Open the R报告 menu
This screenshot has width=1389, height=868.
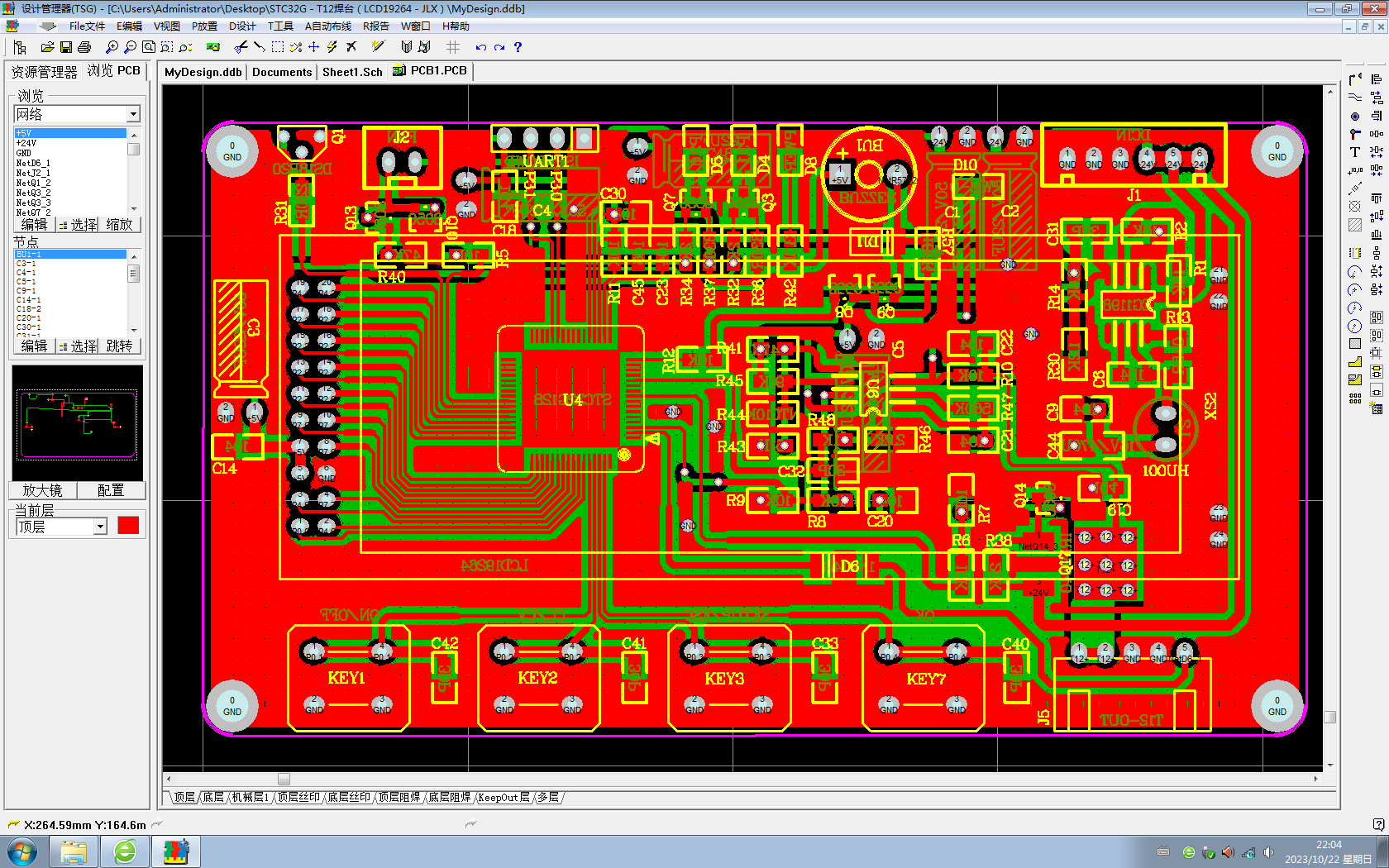click(x=375, y=26)
